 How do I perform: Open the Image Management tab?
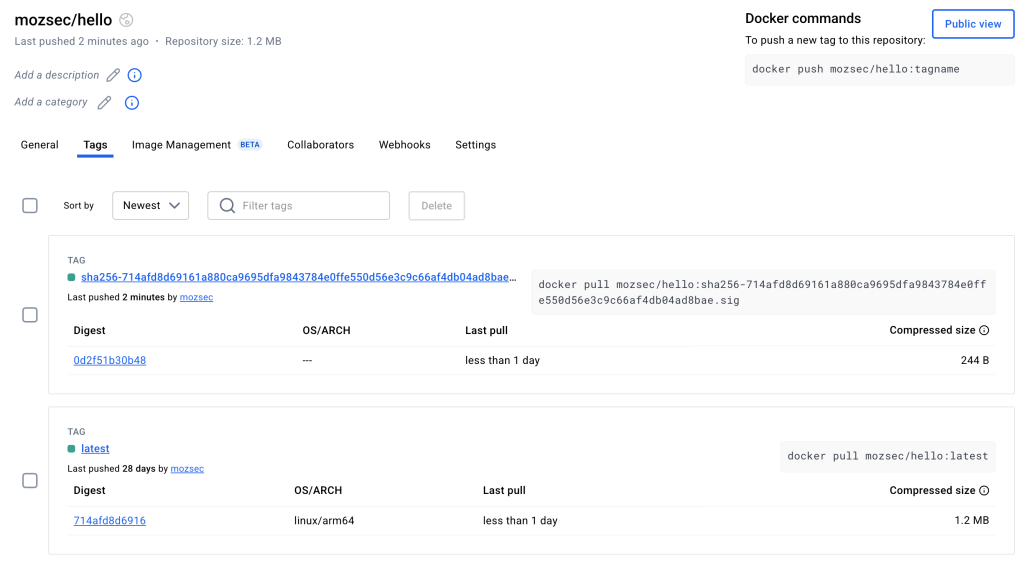point(181,145)
